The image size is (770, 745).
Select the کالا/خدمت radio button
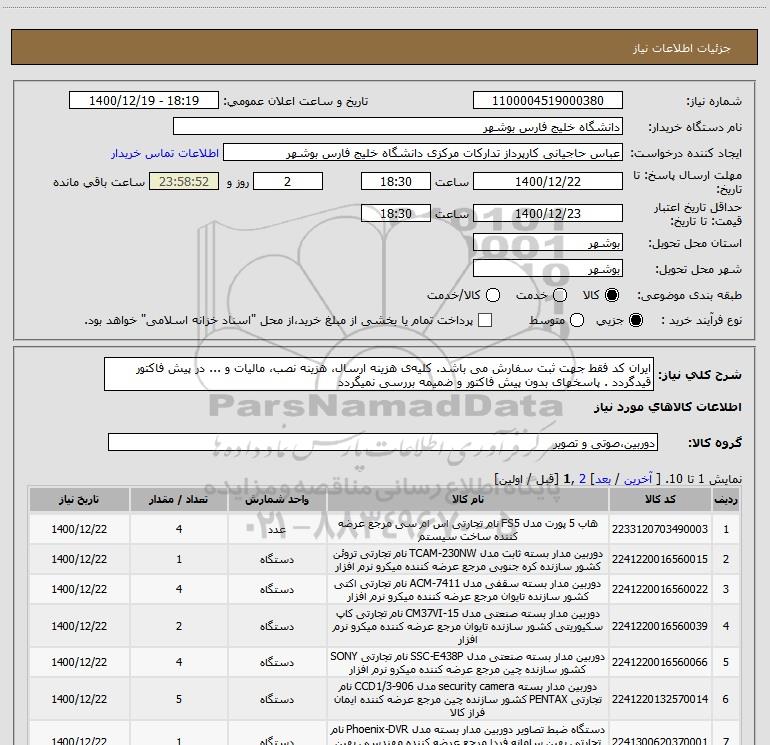[493, 295]
